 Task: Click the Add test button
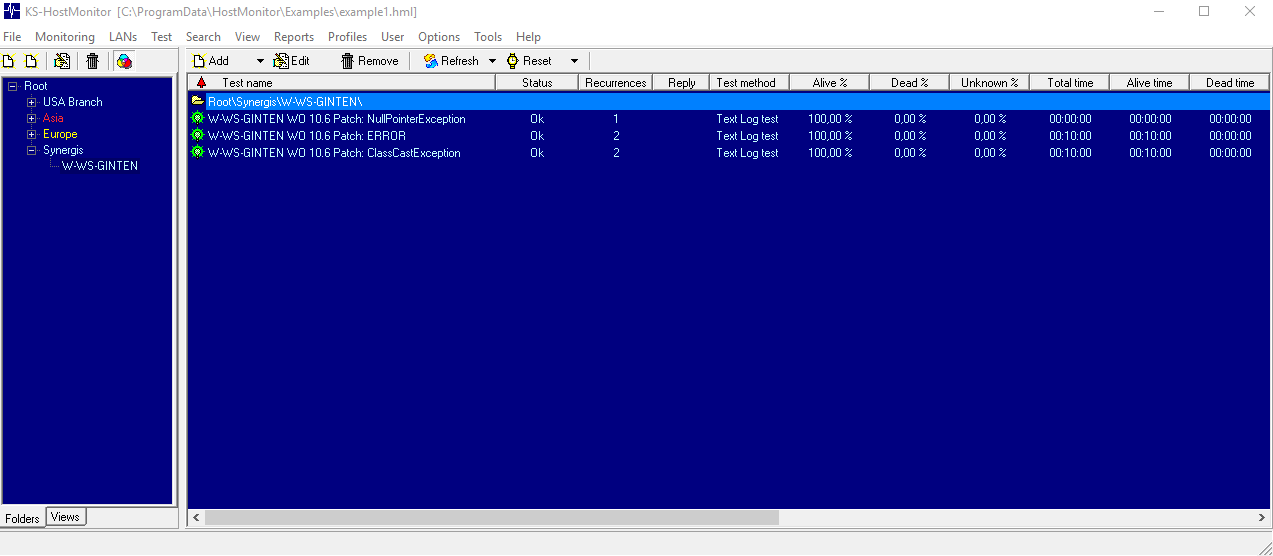coord(212,61)
